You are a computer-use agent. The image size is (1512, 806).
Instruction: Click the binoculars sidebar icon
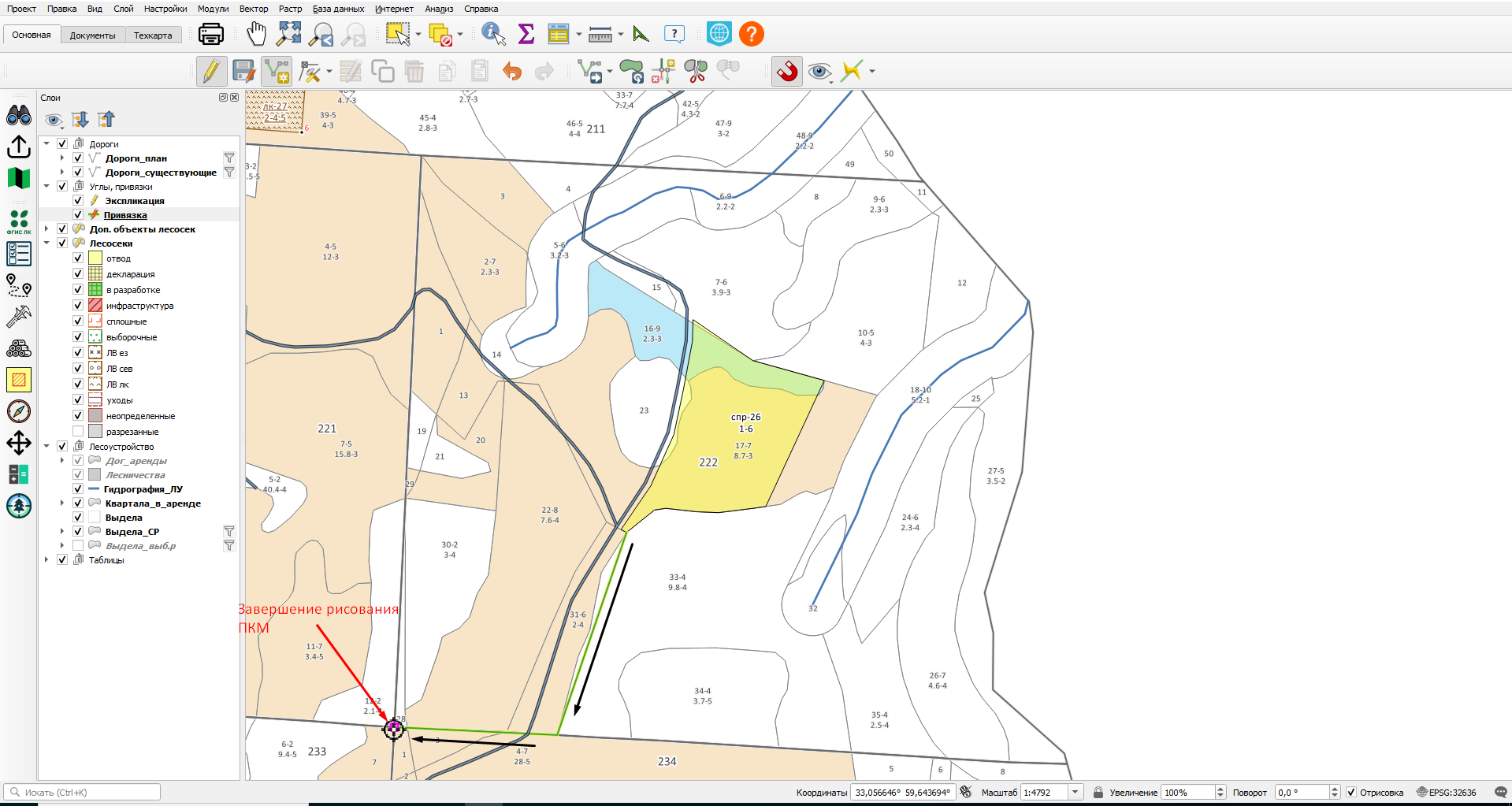click(x=19, y=115)
